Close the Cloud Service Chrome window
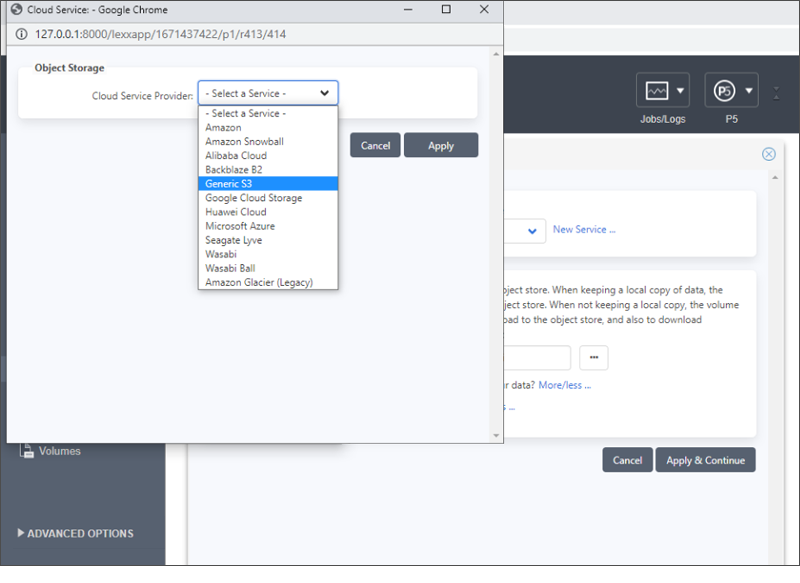 point(484,9)
